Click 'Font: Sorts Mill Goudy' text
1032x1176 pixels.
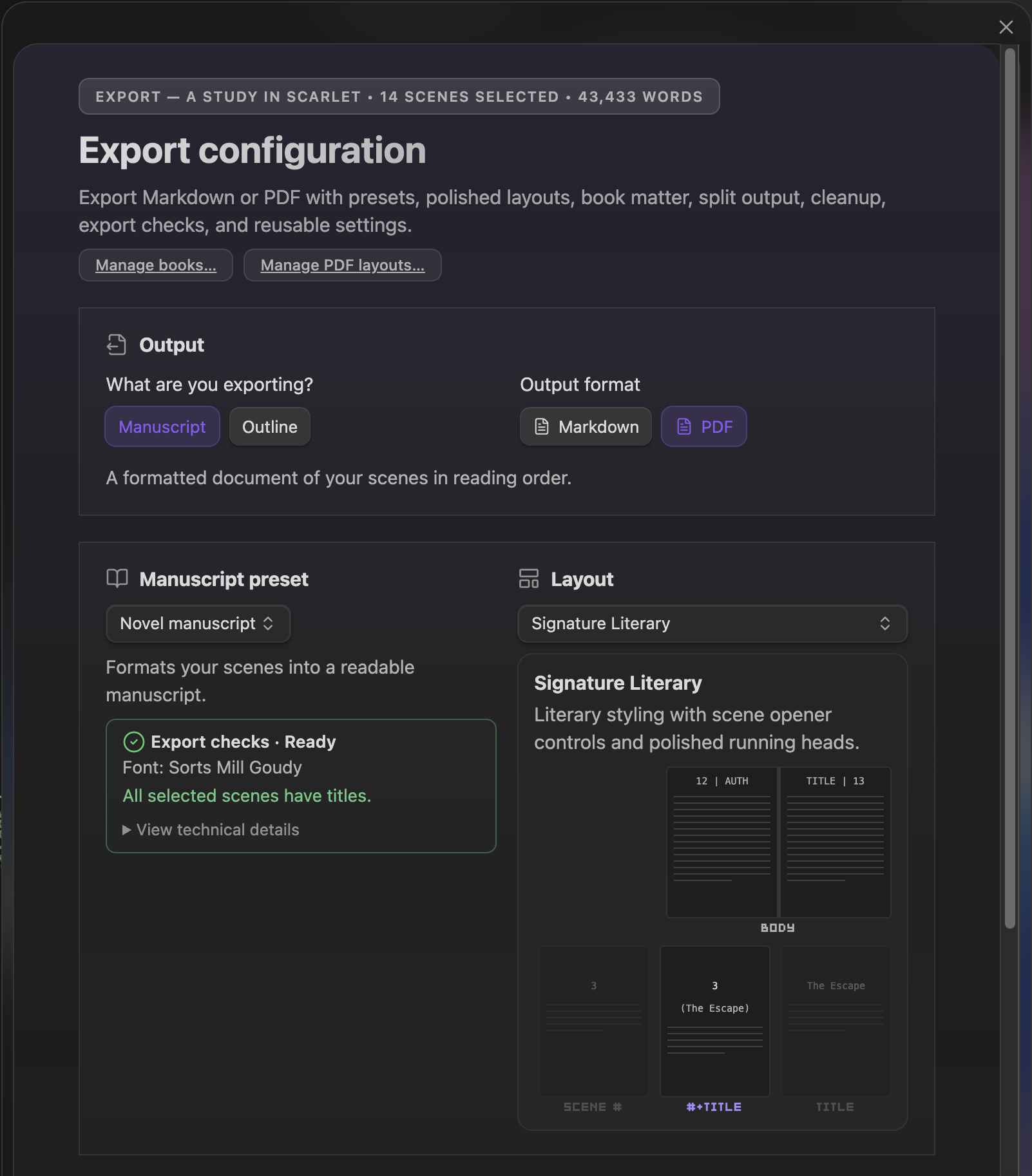click(213, 768)
